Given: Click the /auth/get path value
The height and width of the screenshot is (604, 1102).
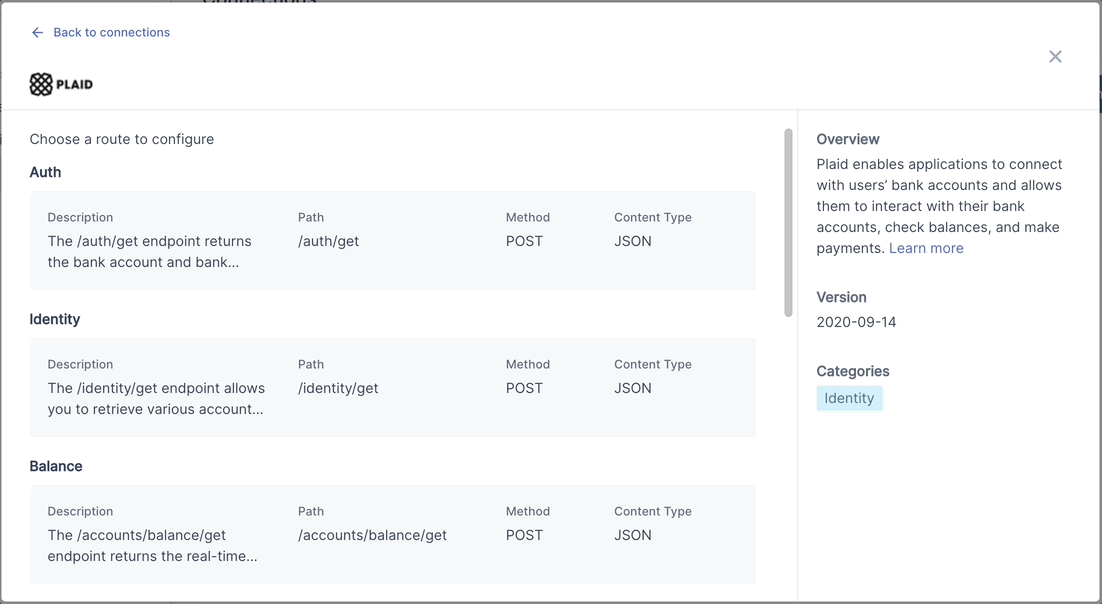Looking at the screenshot, I should click(x=328, y=241).
